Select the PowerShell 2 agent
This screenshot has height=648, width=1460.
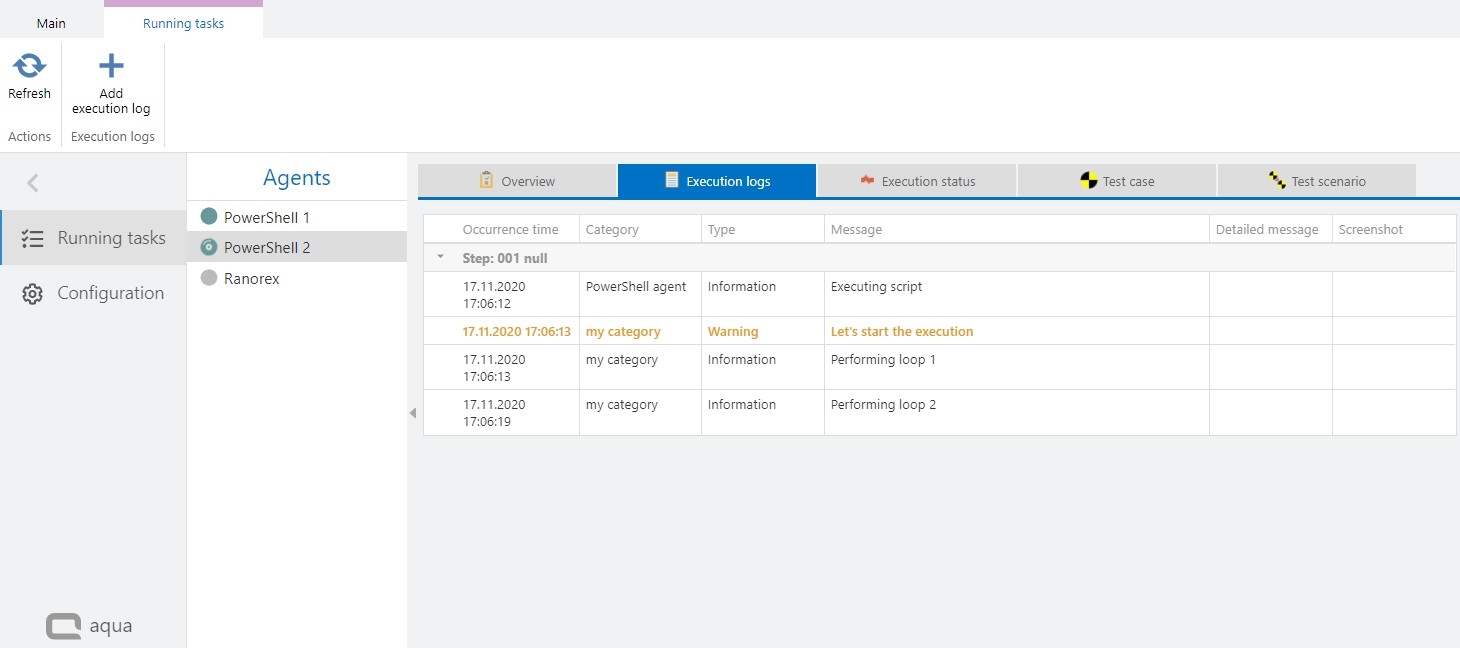coord(267,248)
